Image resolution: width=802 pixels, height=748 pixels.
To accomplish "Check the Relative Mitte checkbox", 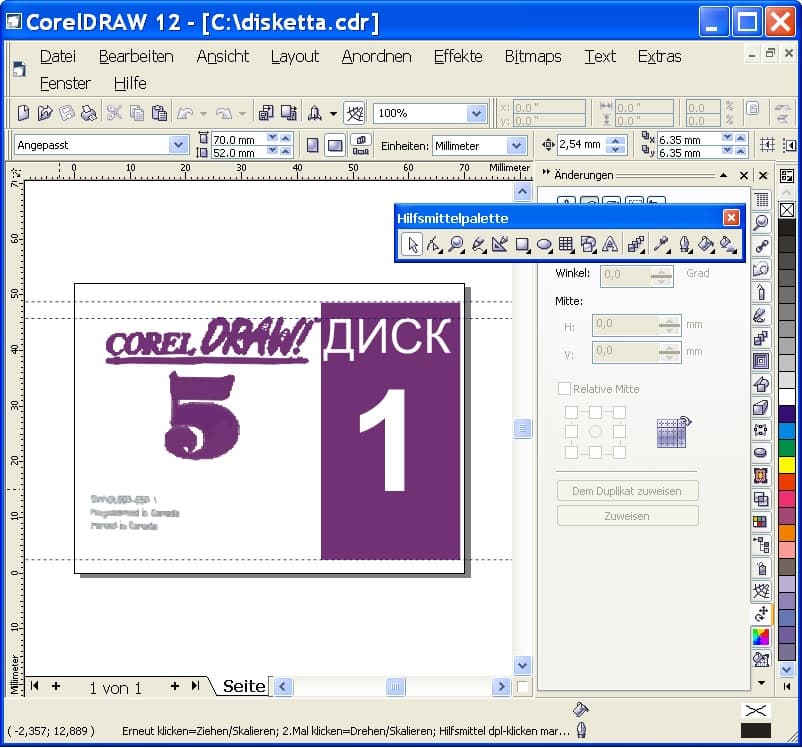I will [564, 389].
